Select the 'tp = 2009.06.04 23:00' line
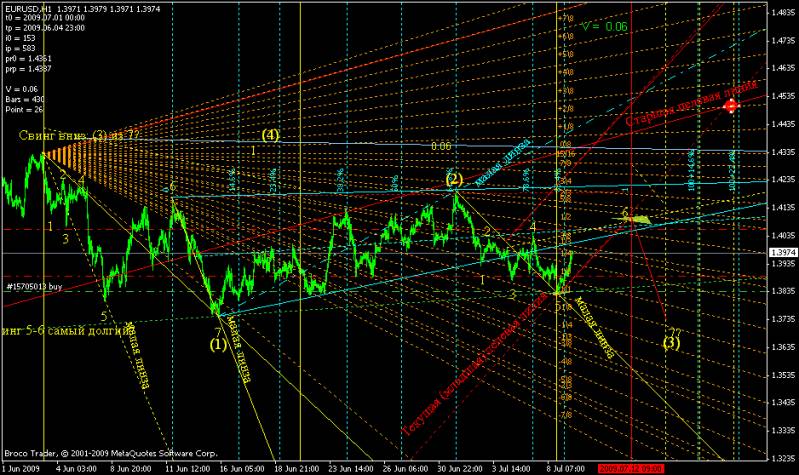The height and width of the screenshot is (475, 799). point(45,28)
